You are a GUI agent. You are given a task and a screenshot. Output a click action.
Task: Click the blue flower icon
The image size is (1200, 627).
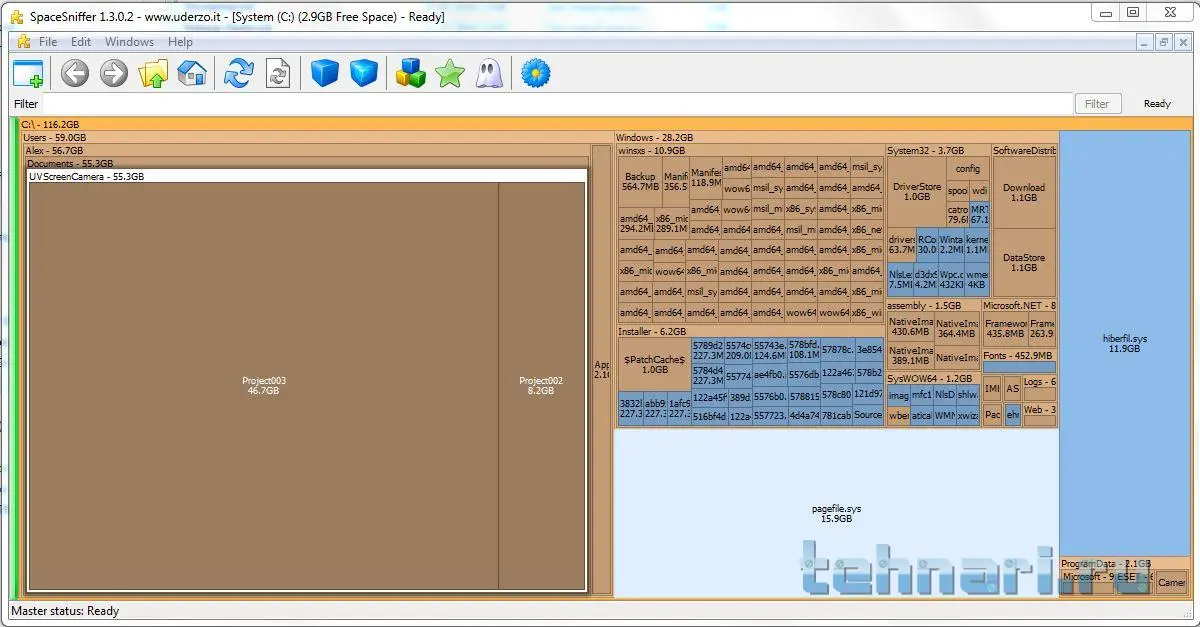pyautogui.click(x=537, y=73)
